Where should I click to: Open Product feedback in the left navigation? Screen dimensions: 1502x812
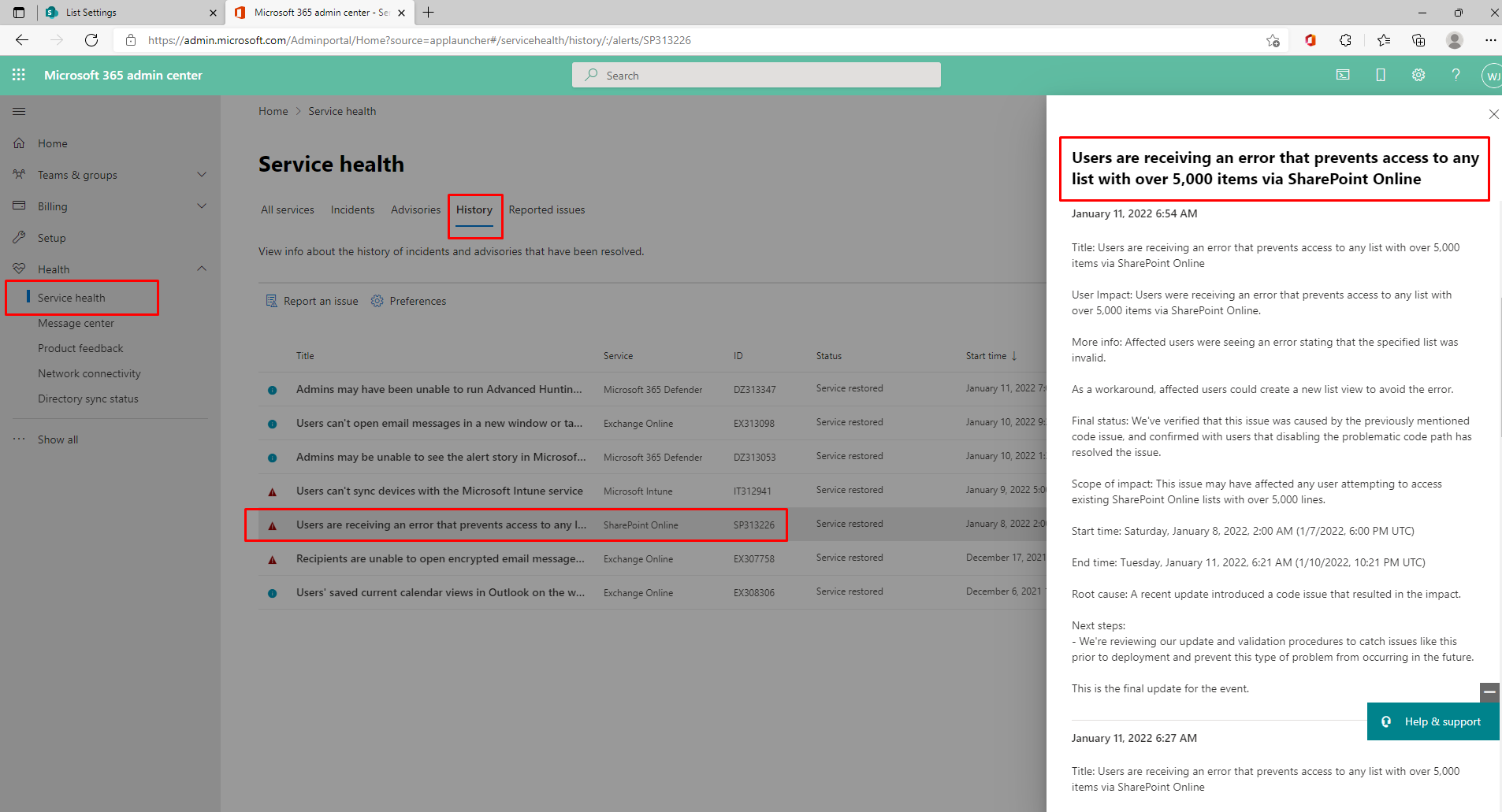(x=80, y=348)
